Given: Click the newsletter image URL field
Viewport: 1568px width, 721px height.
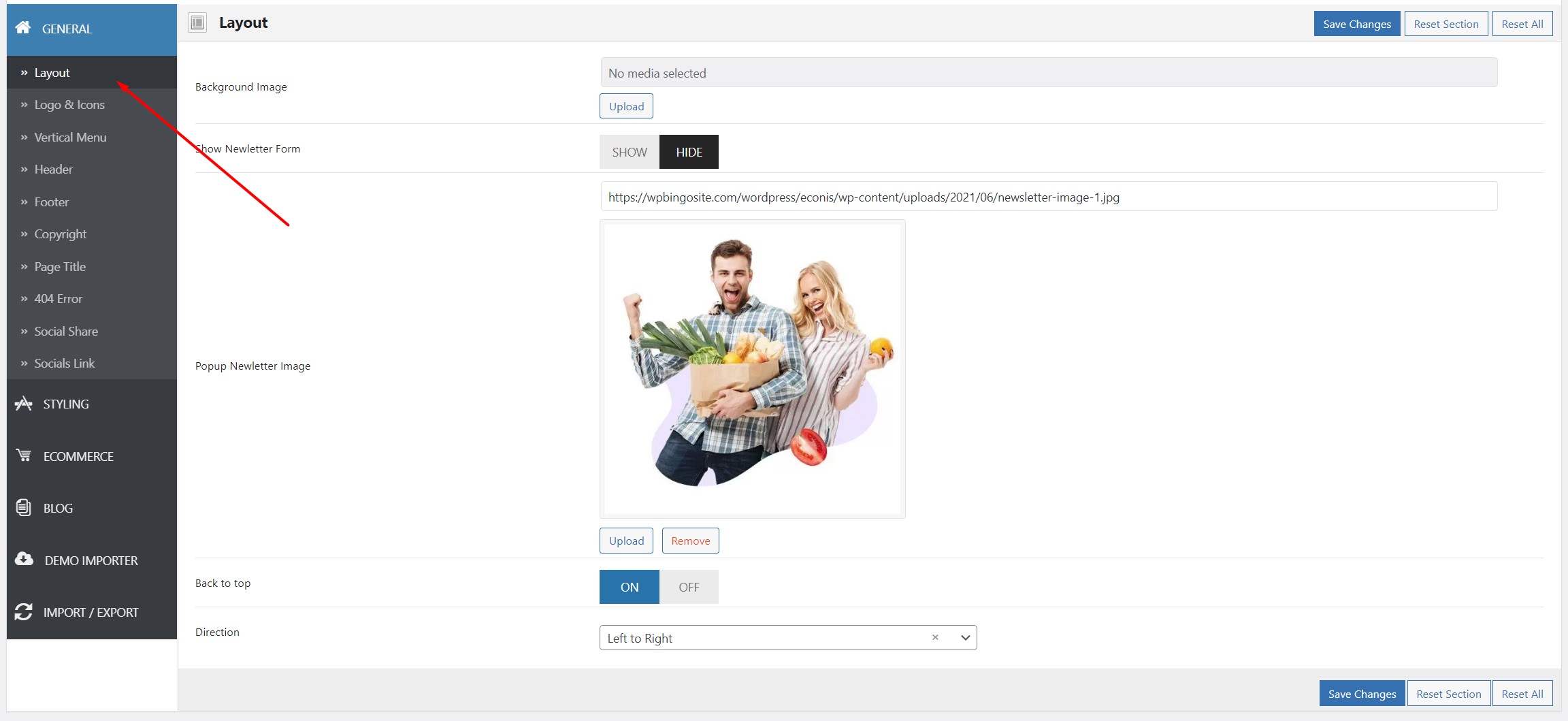Looking at the screenshot, I should pos(1049,197).
